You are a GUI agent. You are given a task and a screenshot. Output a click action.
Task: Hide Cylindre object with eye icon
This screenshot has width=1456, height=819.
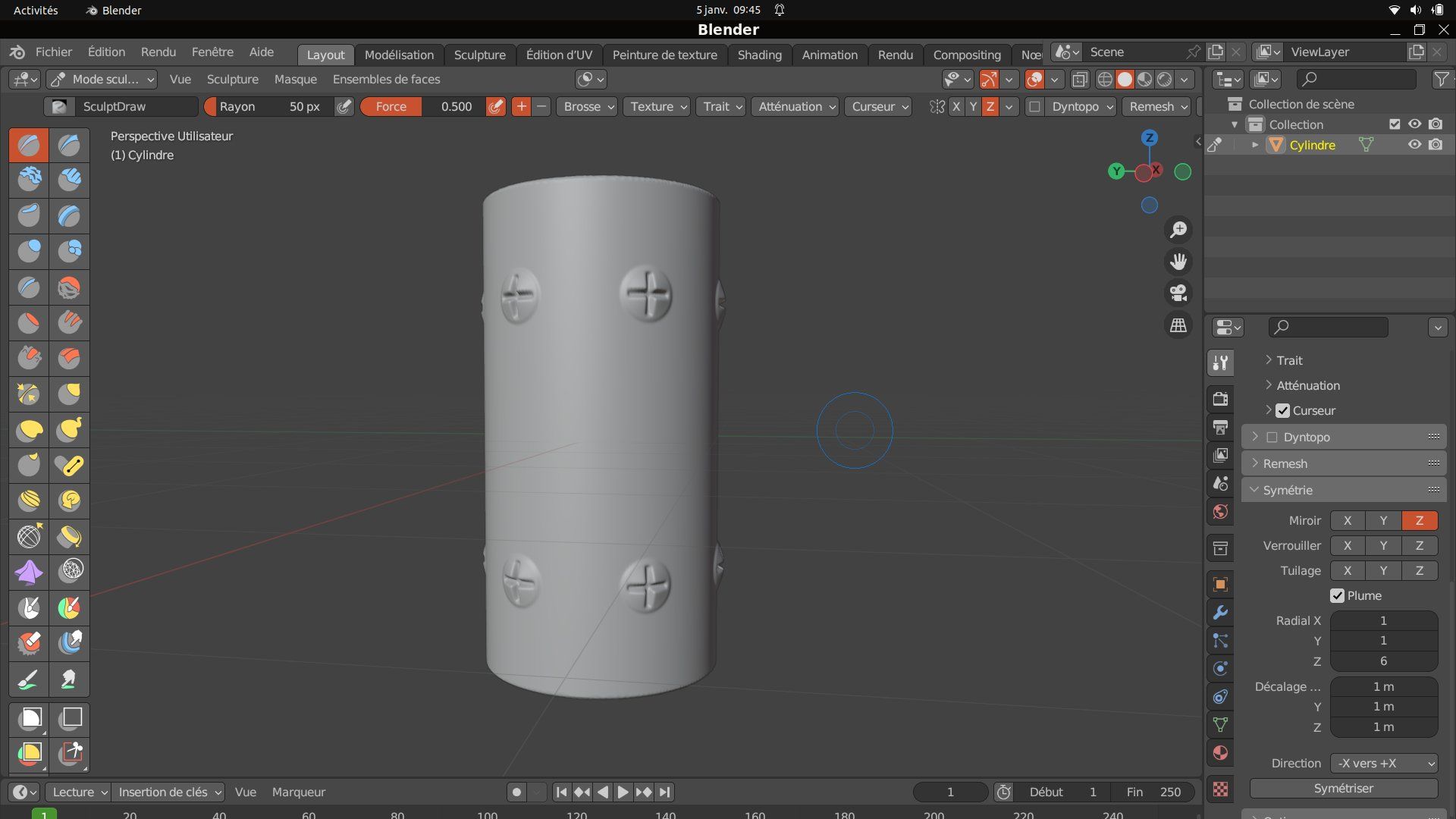coord(1414,145)
